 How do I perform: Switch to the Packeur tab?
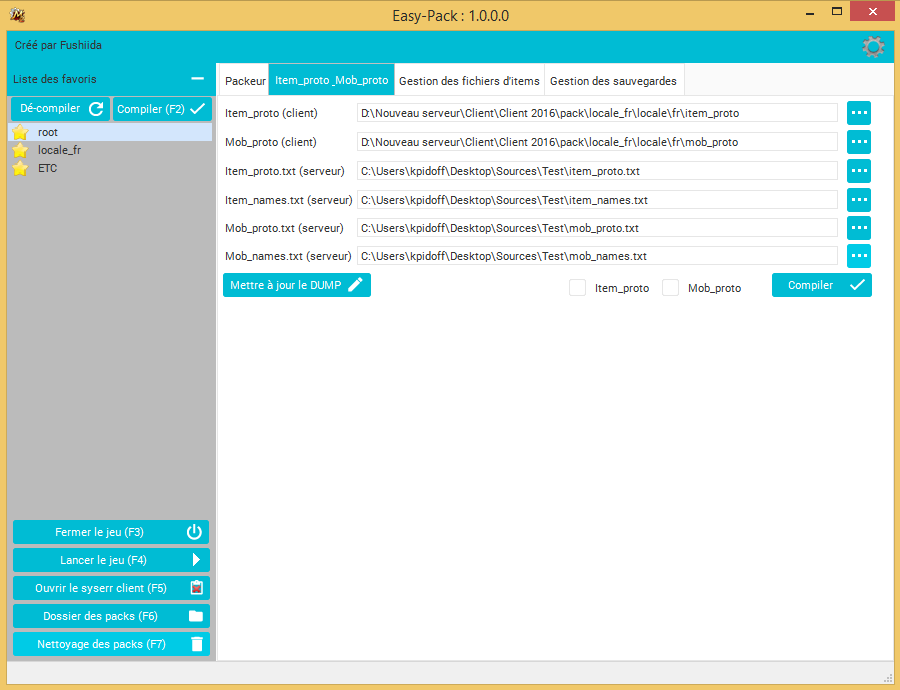click(245, 81)
